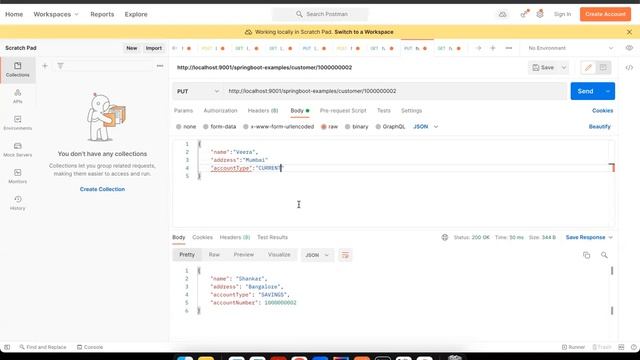Screen dimensions: 640x360
Task: Click the cloud sync status icon
Action: click(x=502, y=14)
